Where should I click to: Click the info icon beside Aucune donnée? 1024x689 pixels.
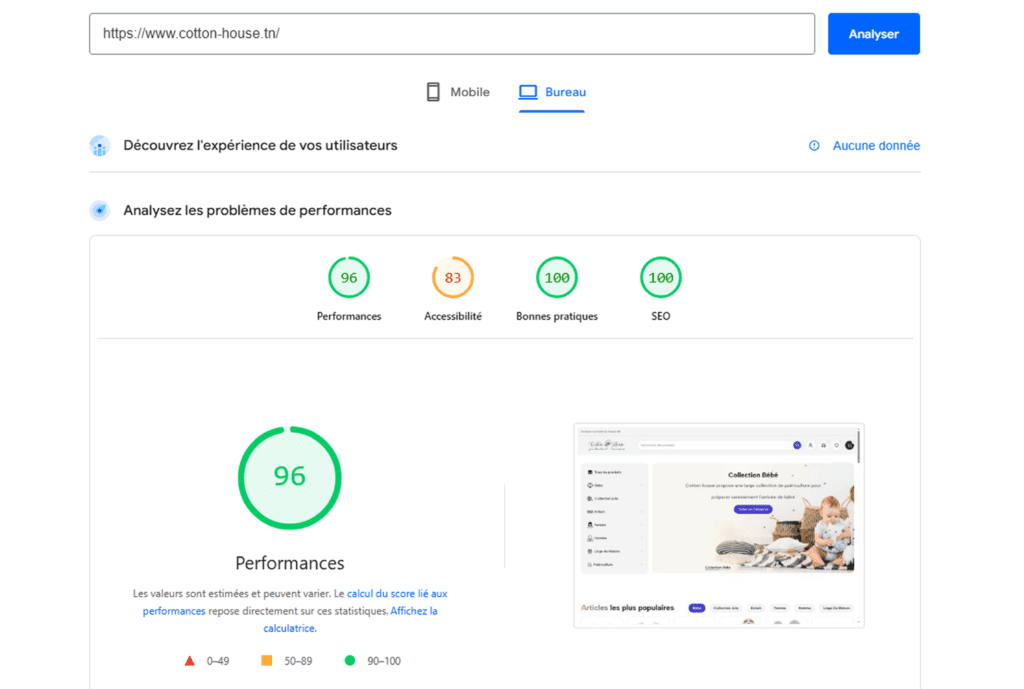tap(814, 146)
